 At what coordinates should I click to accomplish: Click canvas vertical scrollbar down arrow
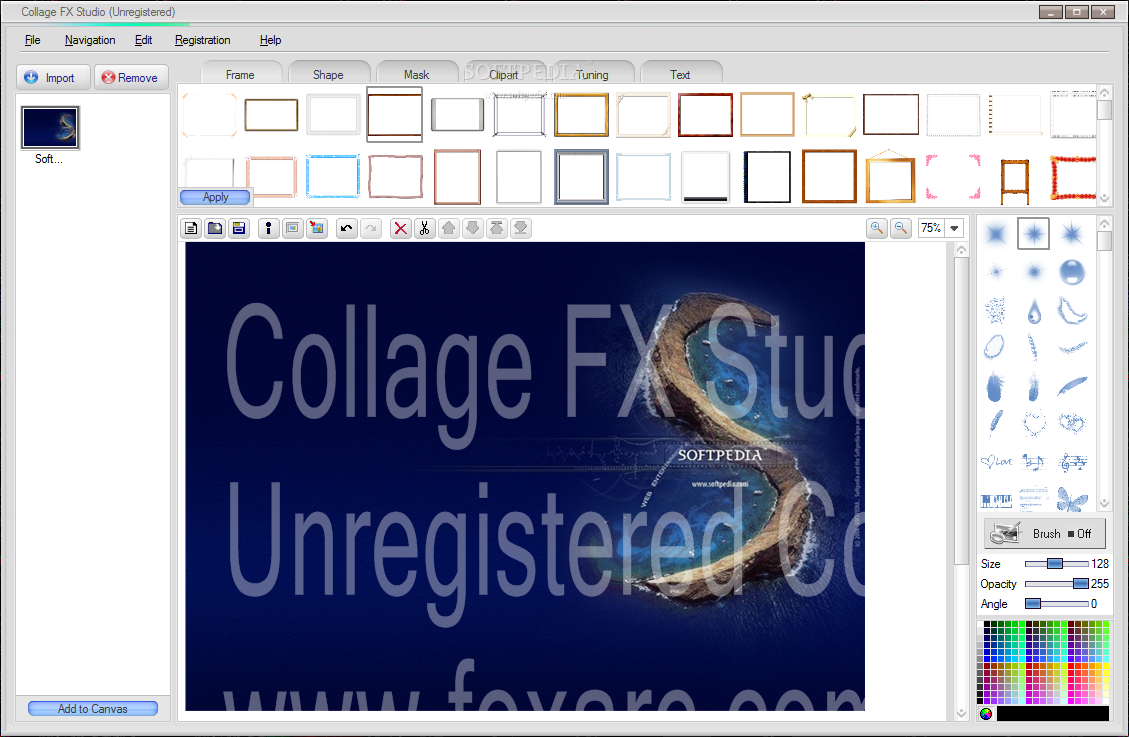[961, 713]
